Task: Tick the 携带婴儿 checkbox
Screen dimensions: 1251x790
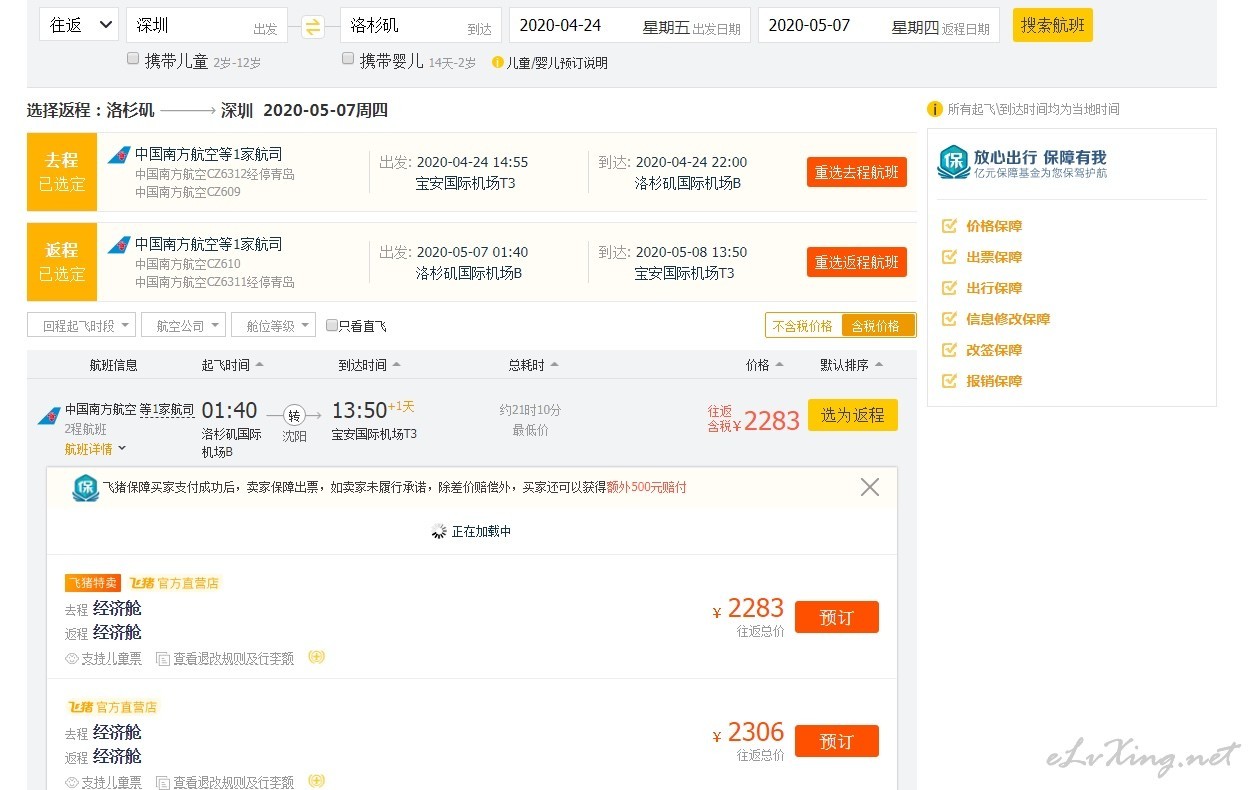Action: click(x=348, y=59)
